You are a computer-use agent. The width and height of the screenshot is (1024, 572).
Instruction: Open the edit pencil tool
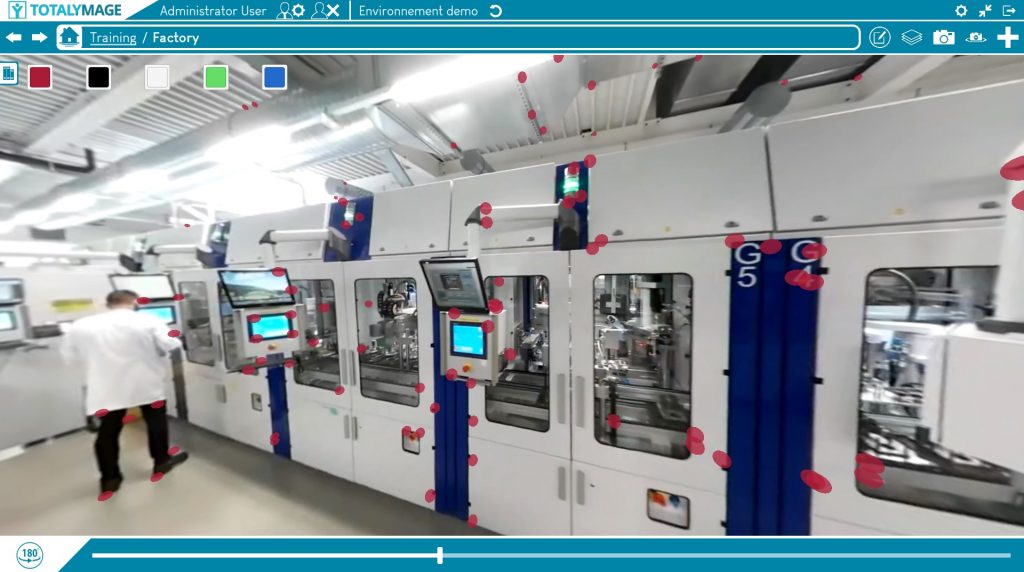point(880,37)
